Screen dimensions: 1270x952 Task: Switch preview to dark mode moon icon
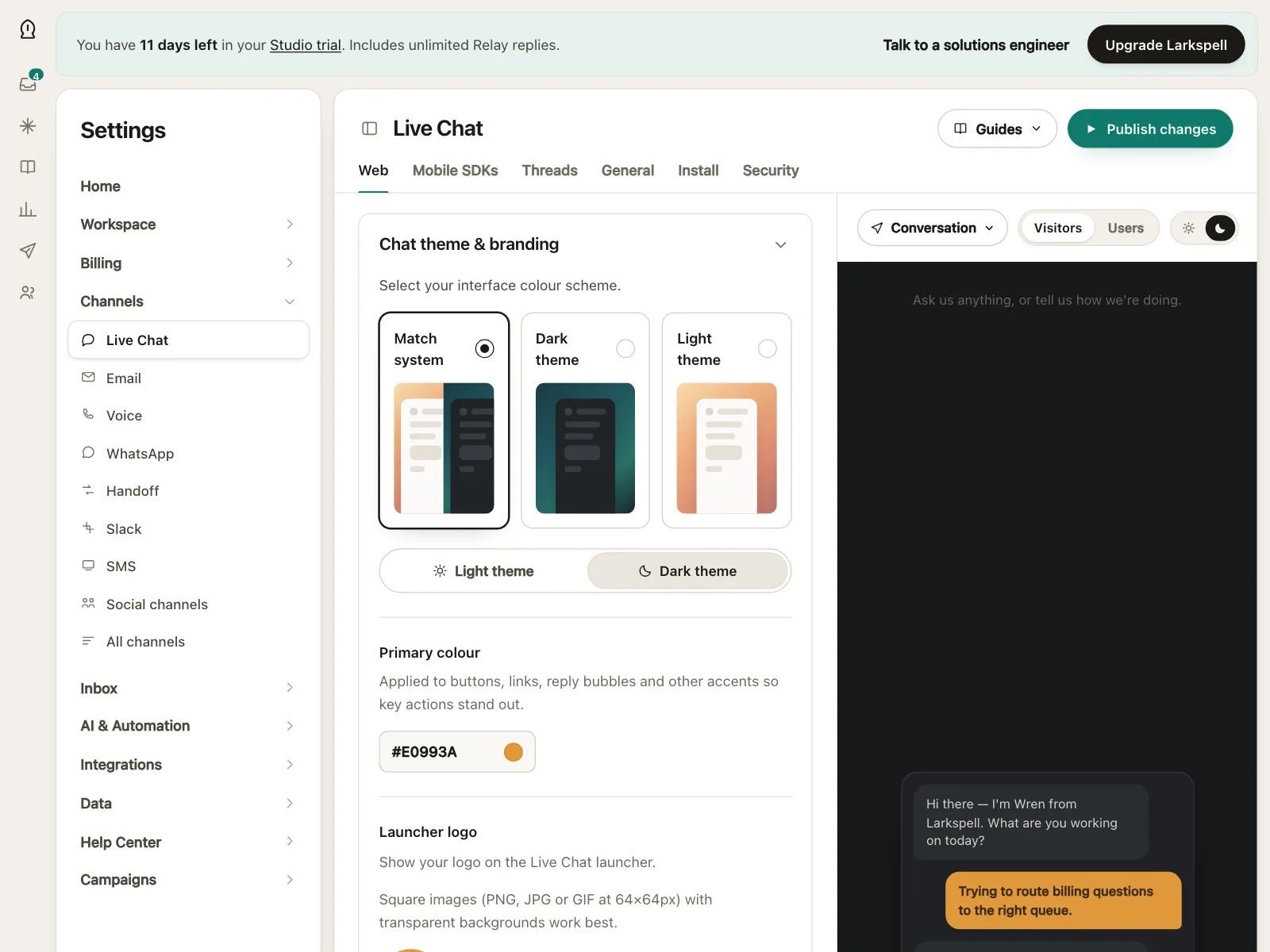coord(1220,228)
